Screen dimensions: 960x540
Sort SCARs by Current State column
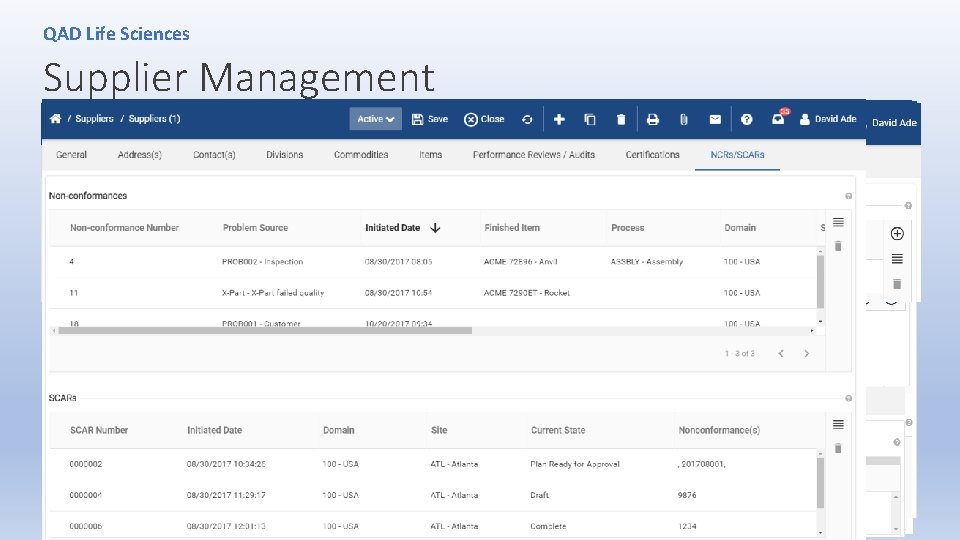tap(558, 430)
